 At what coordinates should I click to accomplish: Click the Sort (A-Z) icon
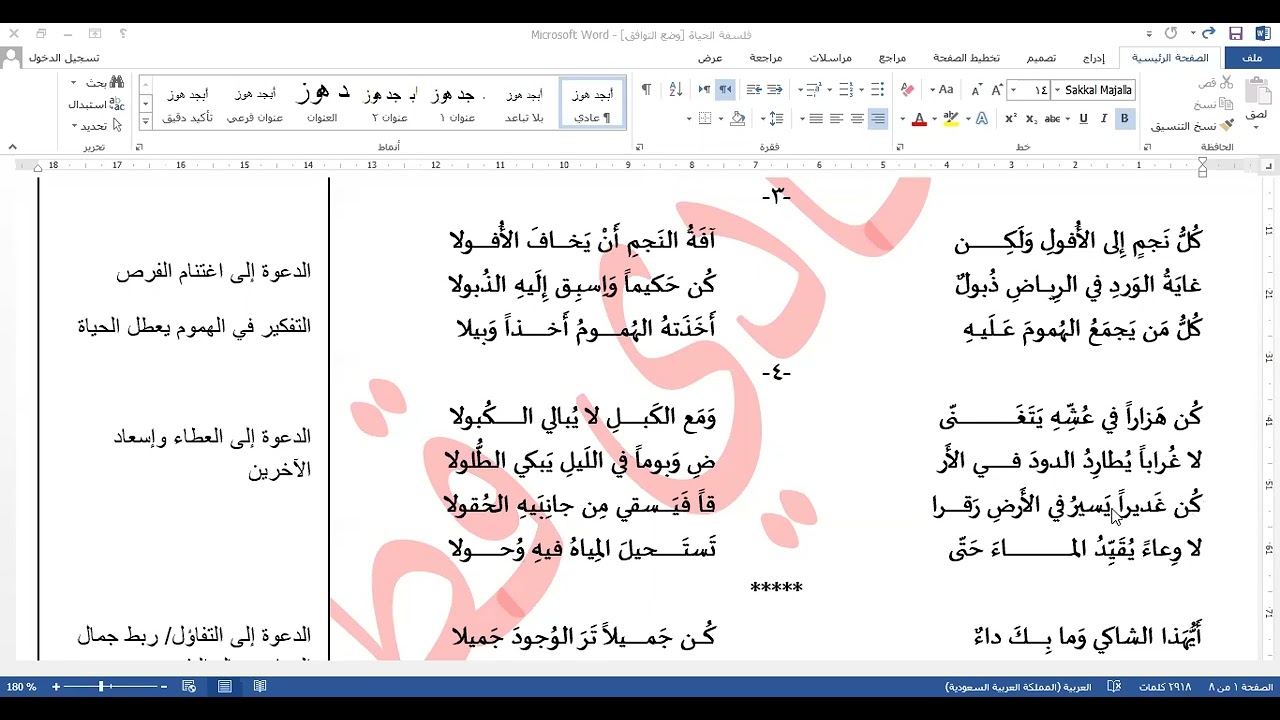[675, 90]
